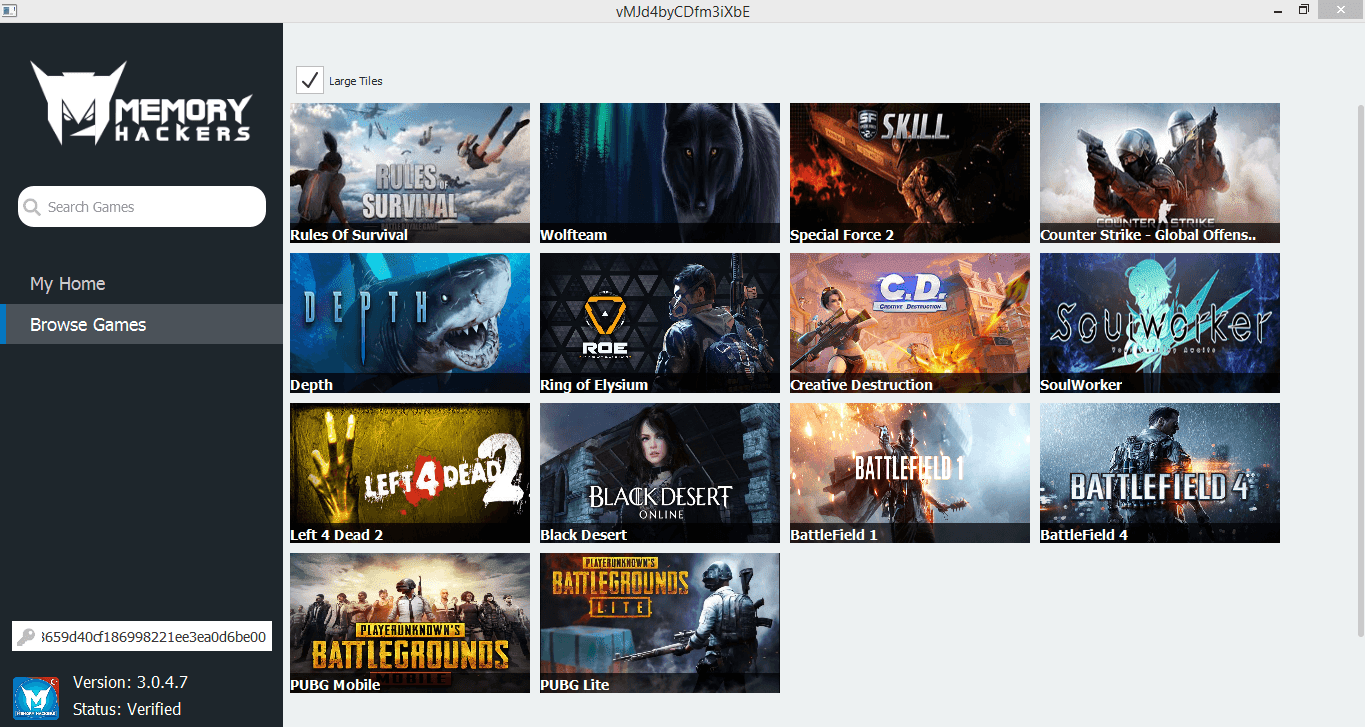Open the Ring of Elysium tile
This screenshot has width=1365, height=727.
(660, 323)
